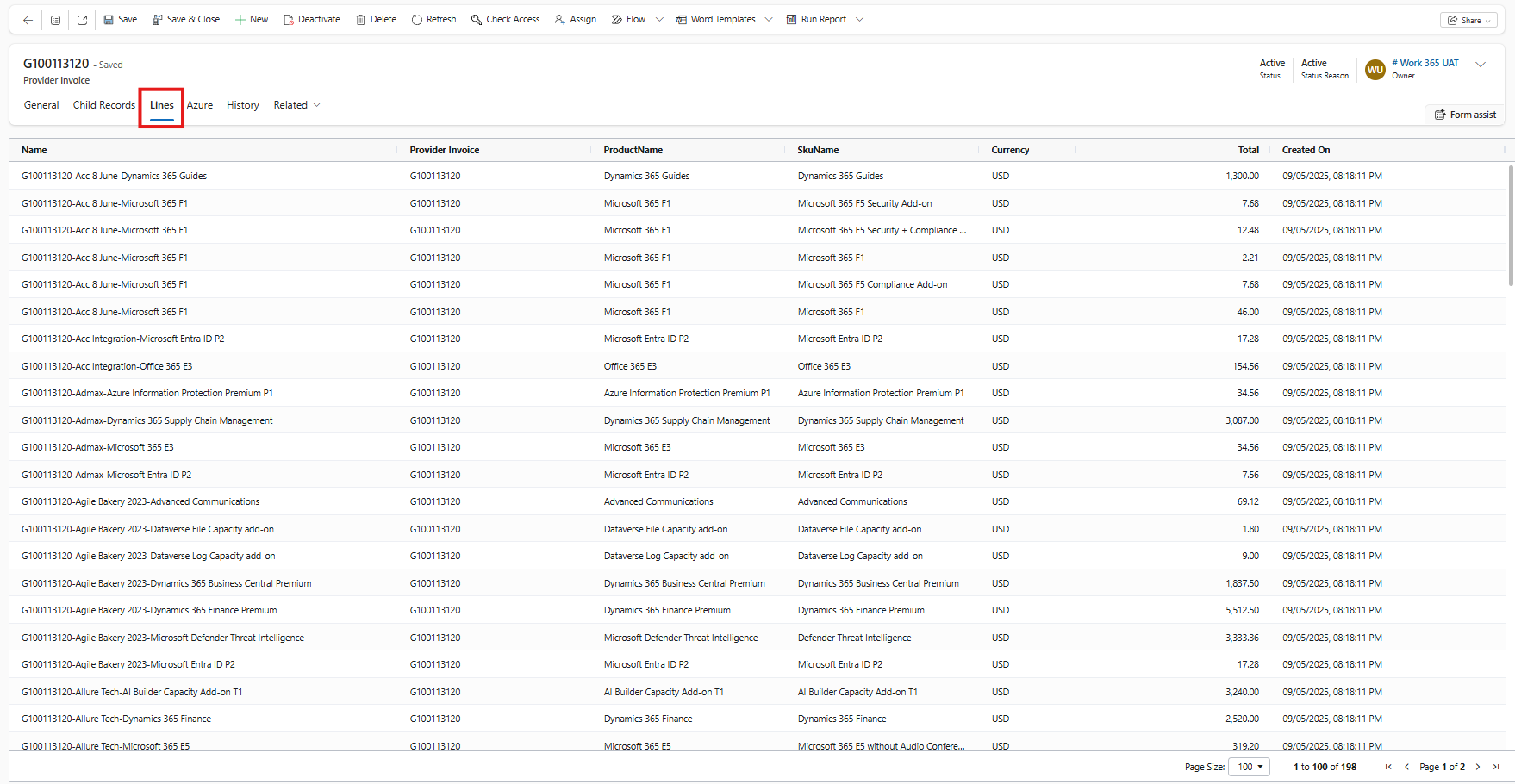Select SkuName 'Microsoft 365 F5 Compliance Add-on'
The image size is (1515, 784).
[x=872, y=284]
